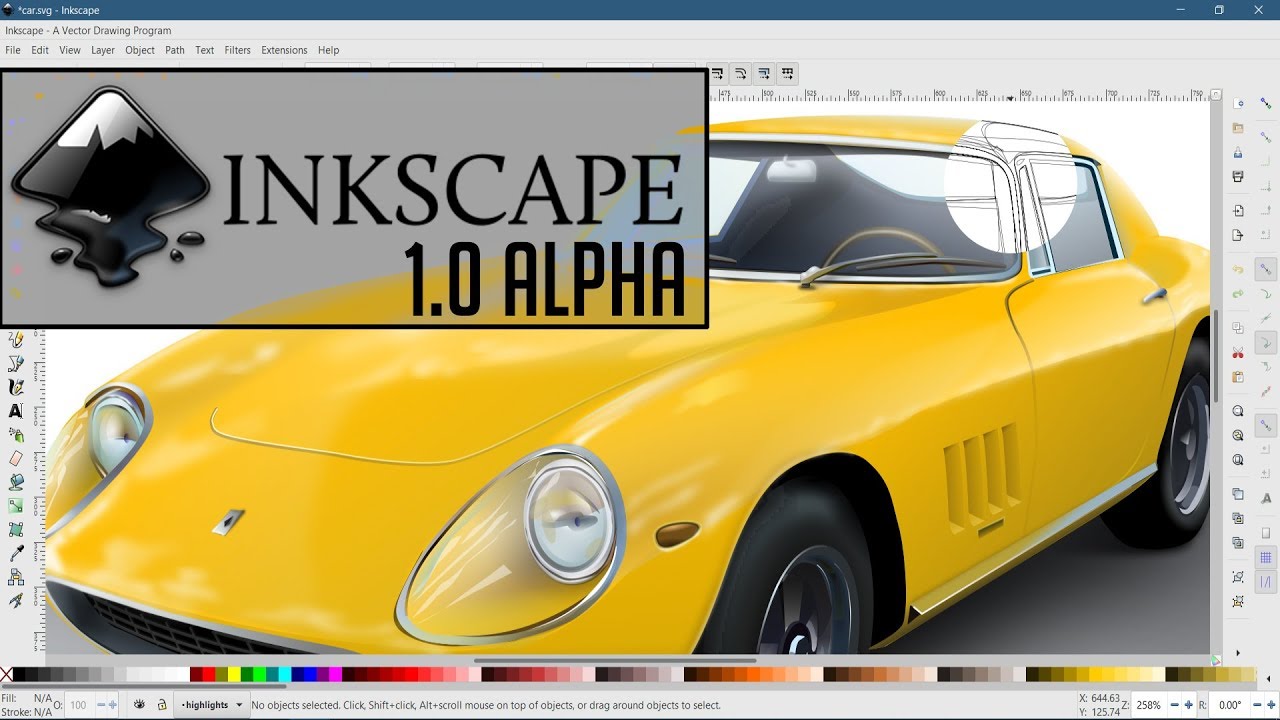Toggle current layer lock icon
This screenshot has width=1280, height=720.
[x=161, y=705]
